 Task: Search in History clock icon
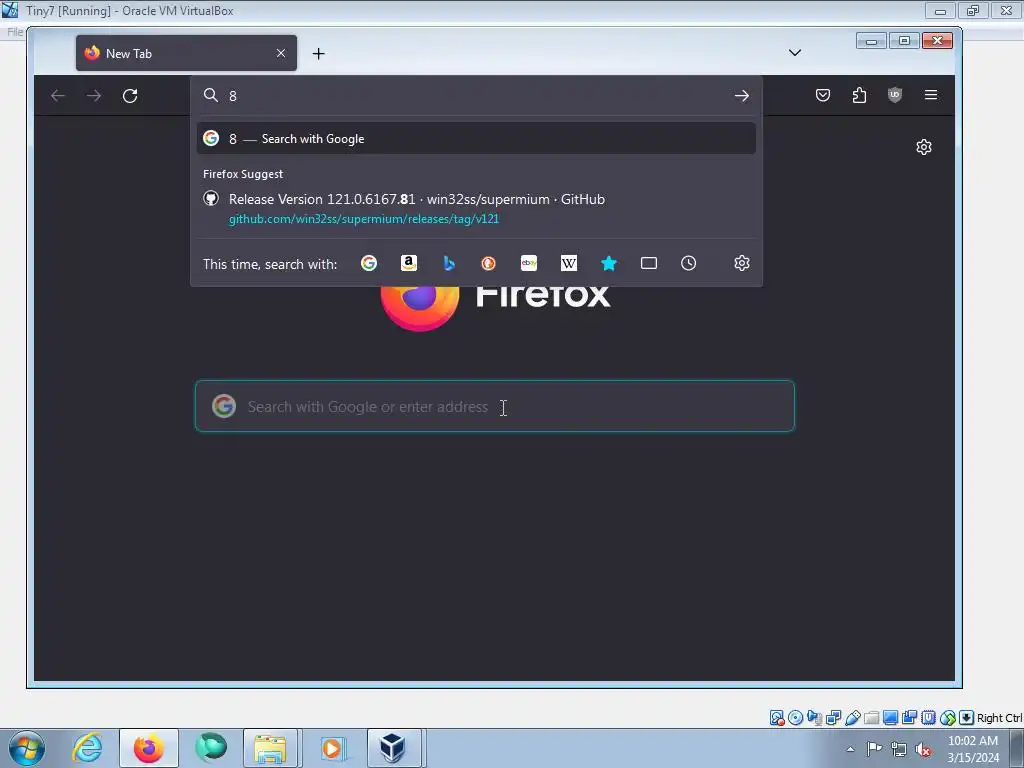tap(688, 263)
